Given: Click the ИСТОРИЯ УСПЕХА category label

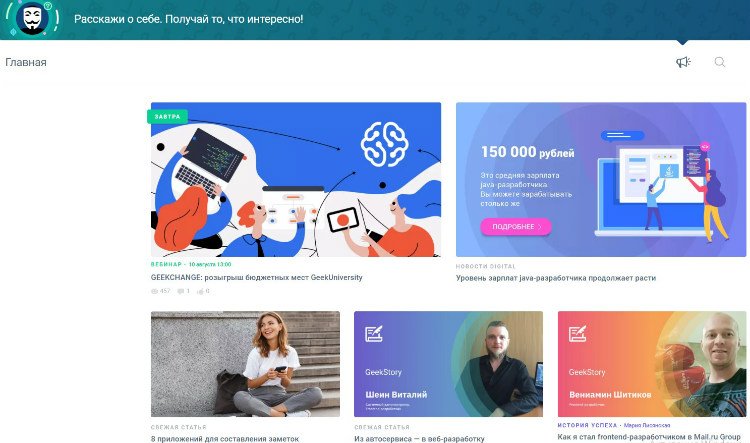Looking at the screenshot, I should click(x=587, y=425).
